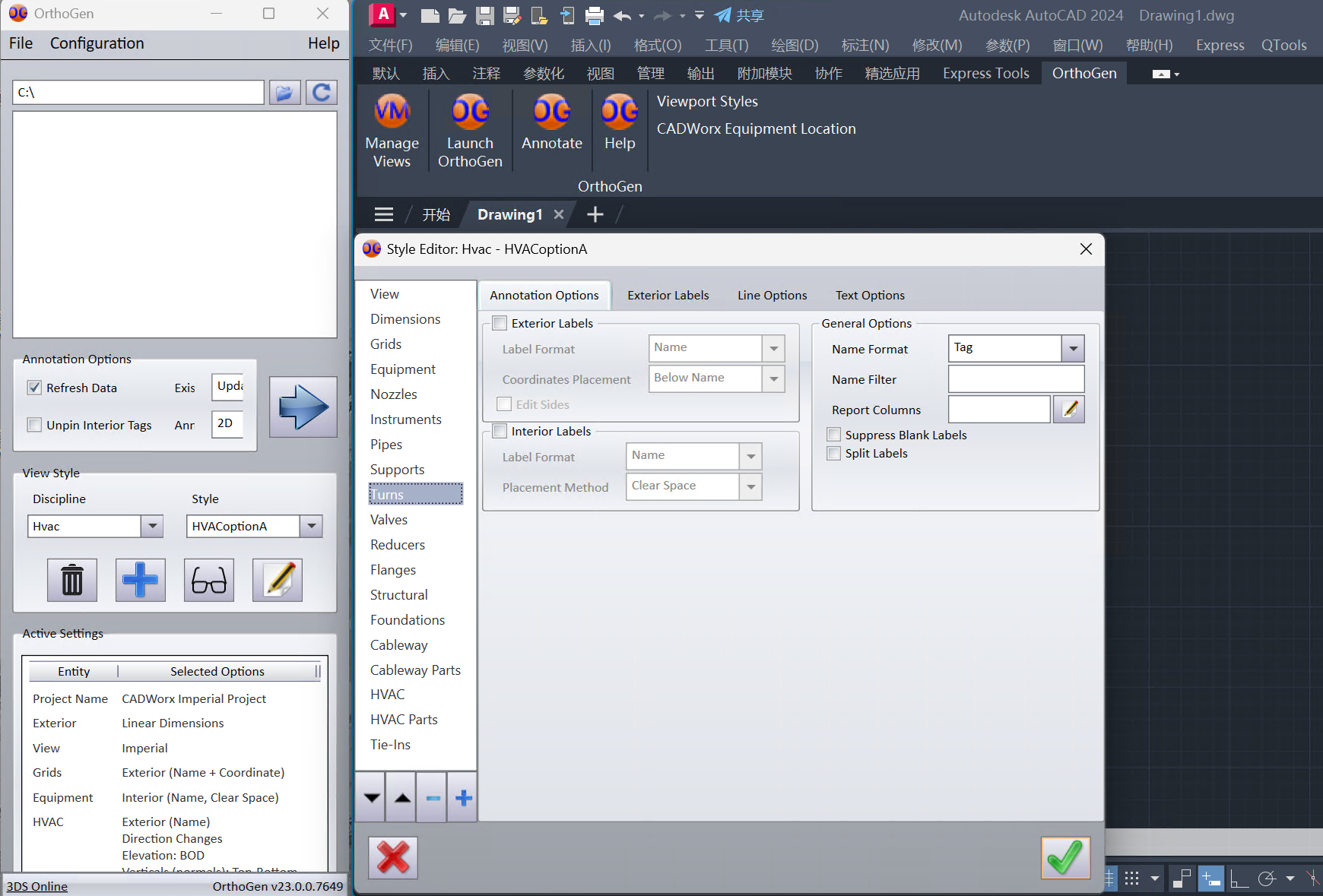
Task: Expand the AutoCAD application menu arrow
Action: point(403,15)
